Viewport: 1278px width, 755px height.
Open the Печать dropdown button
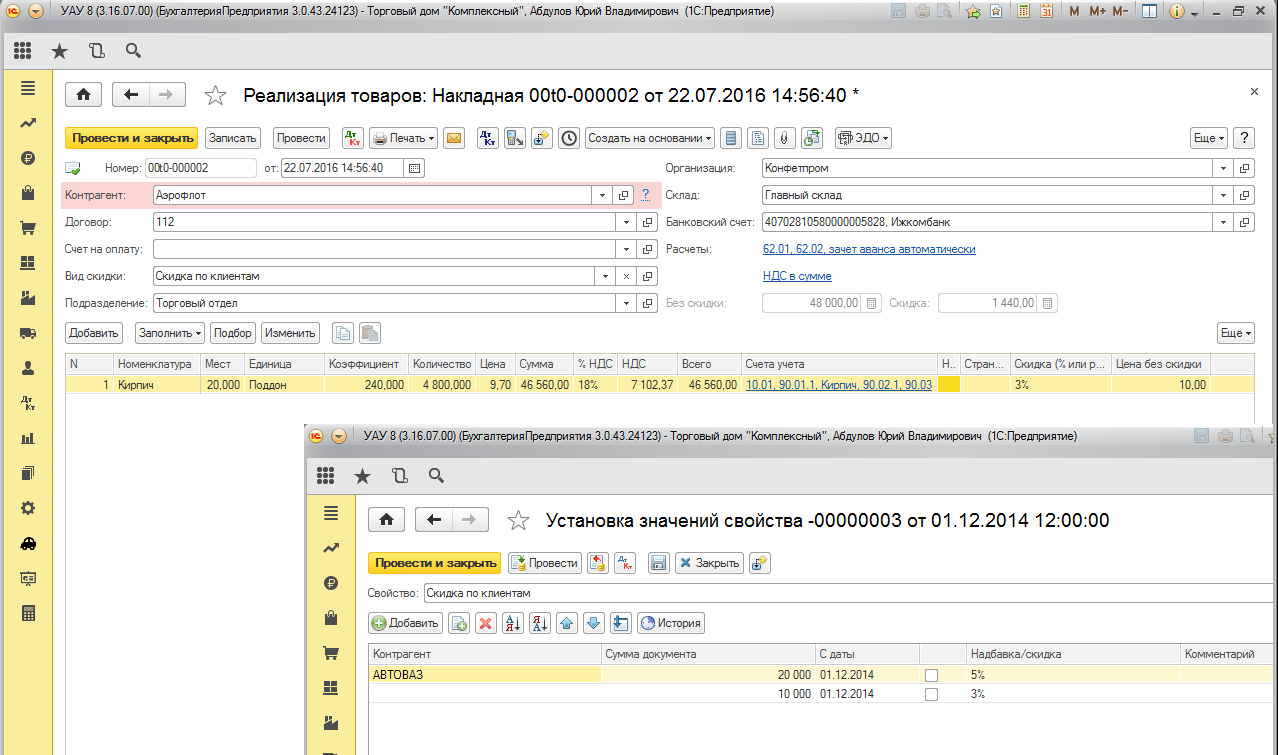click(x=403, y=138)
